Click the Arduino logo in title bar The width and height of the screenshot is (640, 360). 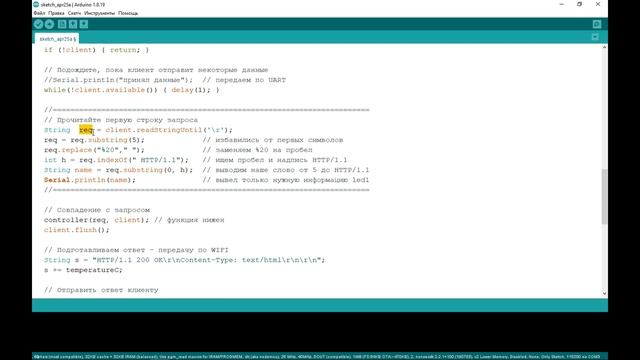(x=36, y=4)
